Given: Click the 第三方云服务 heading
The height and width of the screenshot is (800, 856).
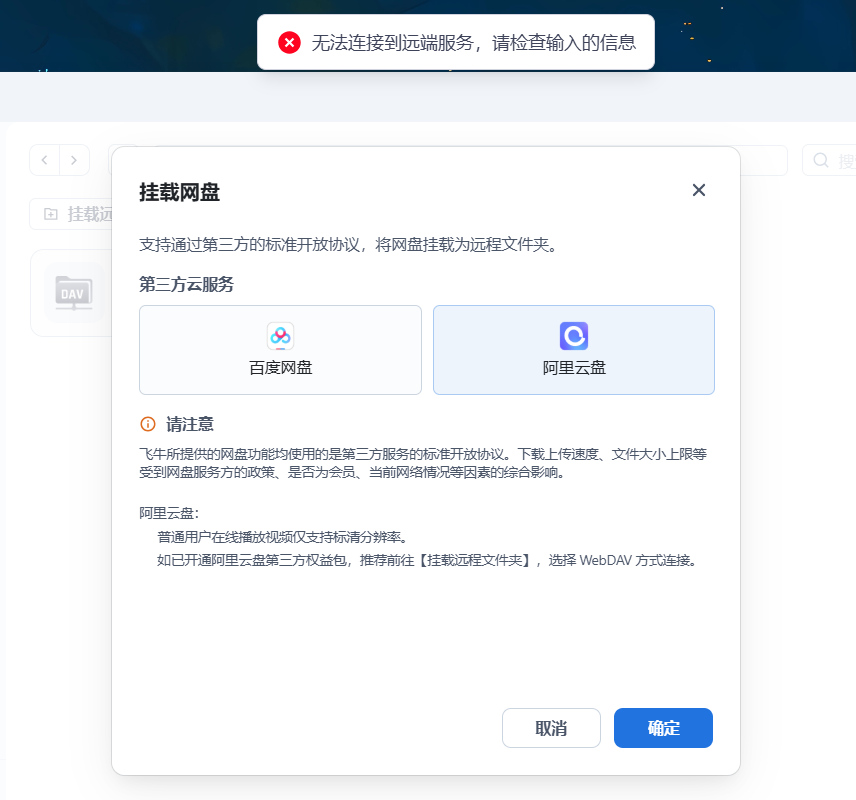Looking at the screenshot, I should pyautogui.click(x=186, y=284).
